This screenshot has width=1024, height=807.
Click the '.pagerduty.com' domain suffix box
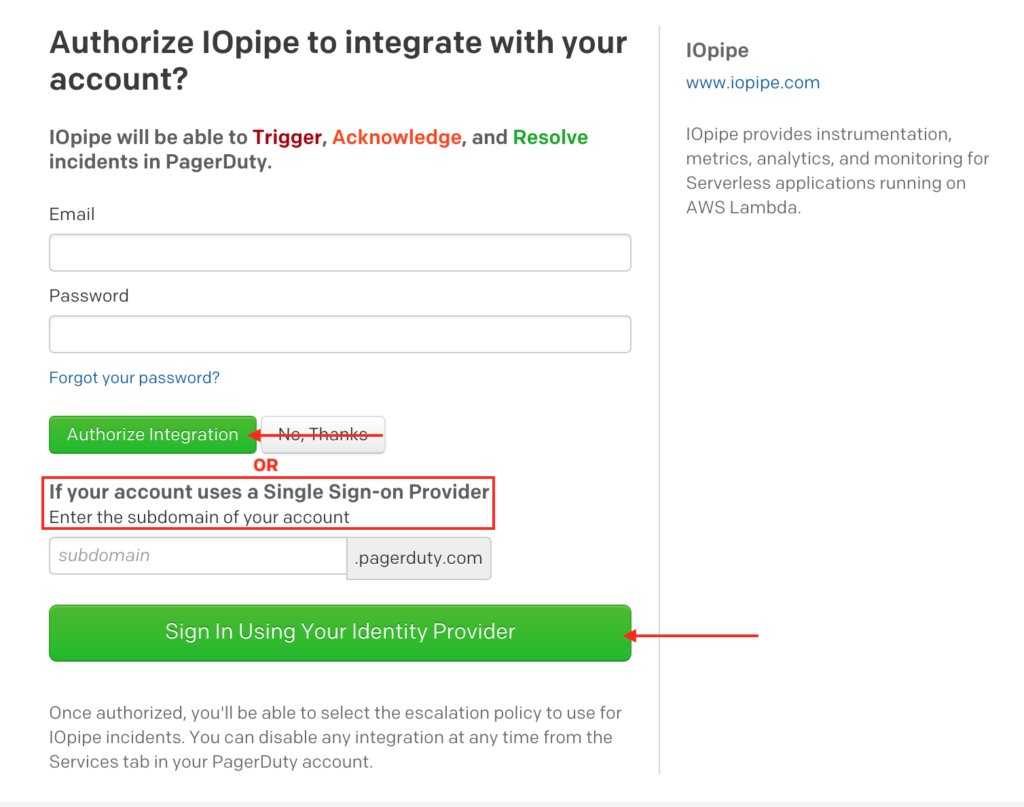(x=419, y=558)
